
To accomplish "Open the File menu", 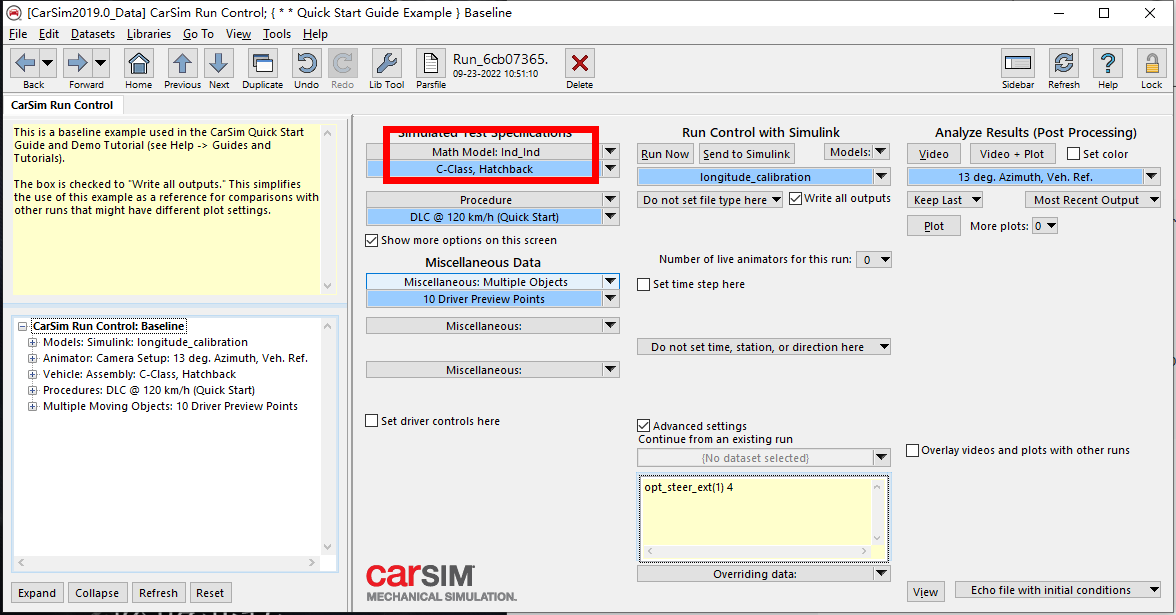I will pos(18,34).
